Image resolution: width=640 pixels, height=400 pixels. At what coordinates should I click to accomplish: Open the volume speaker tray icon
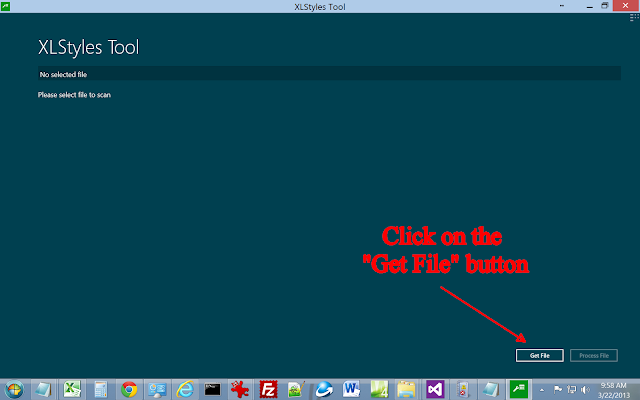click(585, 390)
